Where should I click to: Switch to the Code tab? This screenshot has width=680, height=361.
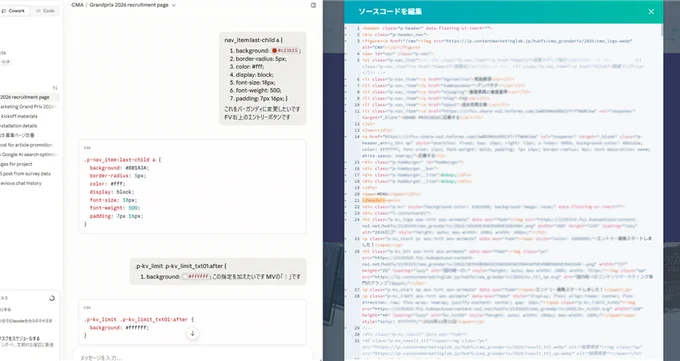click(x=46, y=10)
